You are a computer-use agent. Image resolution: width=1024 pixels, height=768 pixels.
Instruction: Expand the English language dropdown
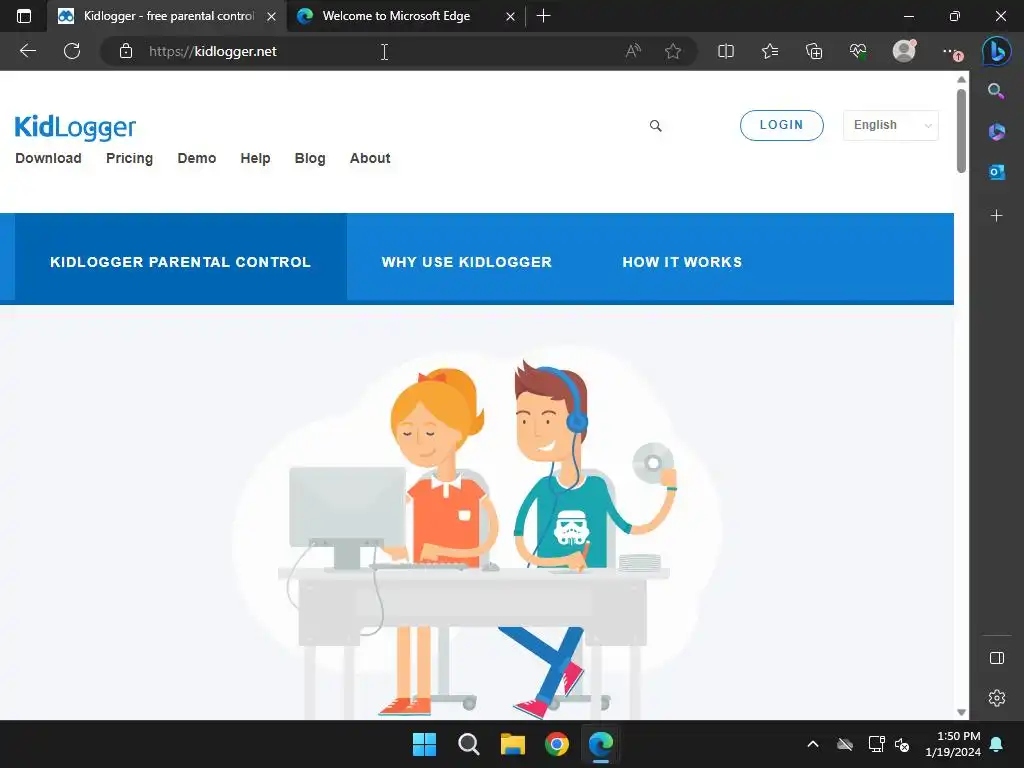[891, 125]
